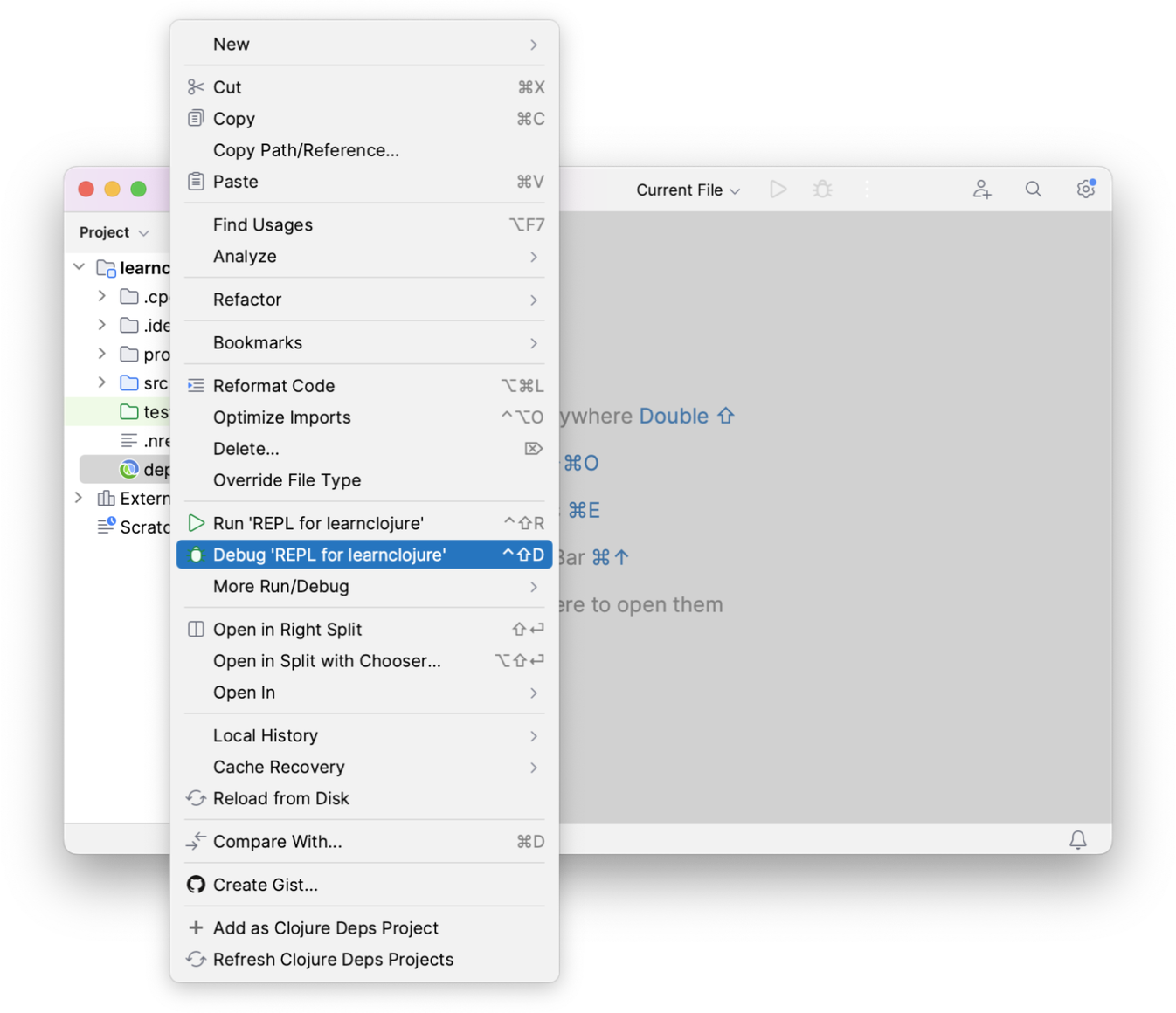Open the Current File run configuration dropdown
Viewport: 1176px width, 1013px height.
pos(688,190)
